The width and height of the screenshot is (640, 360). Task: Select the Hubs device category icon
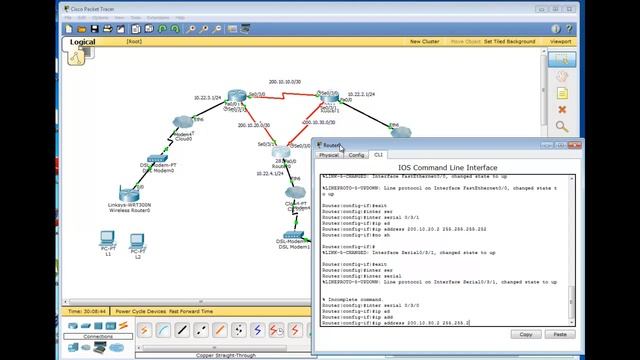98,326
